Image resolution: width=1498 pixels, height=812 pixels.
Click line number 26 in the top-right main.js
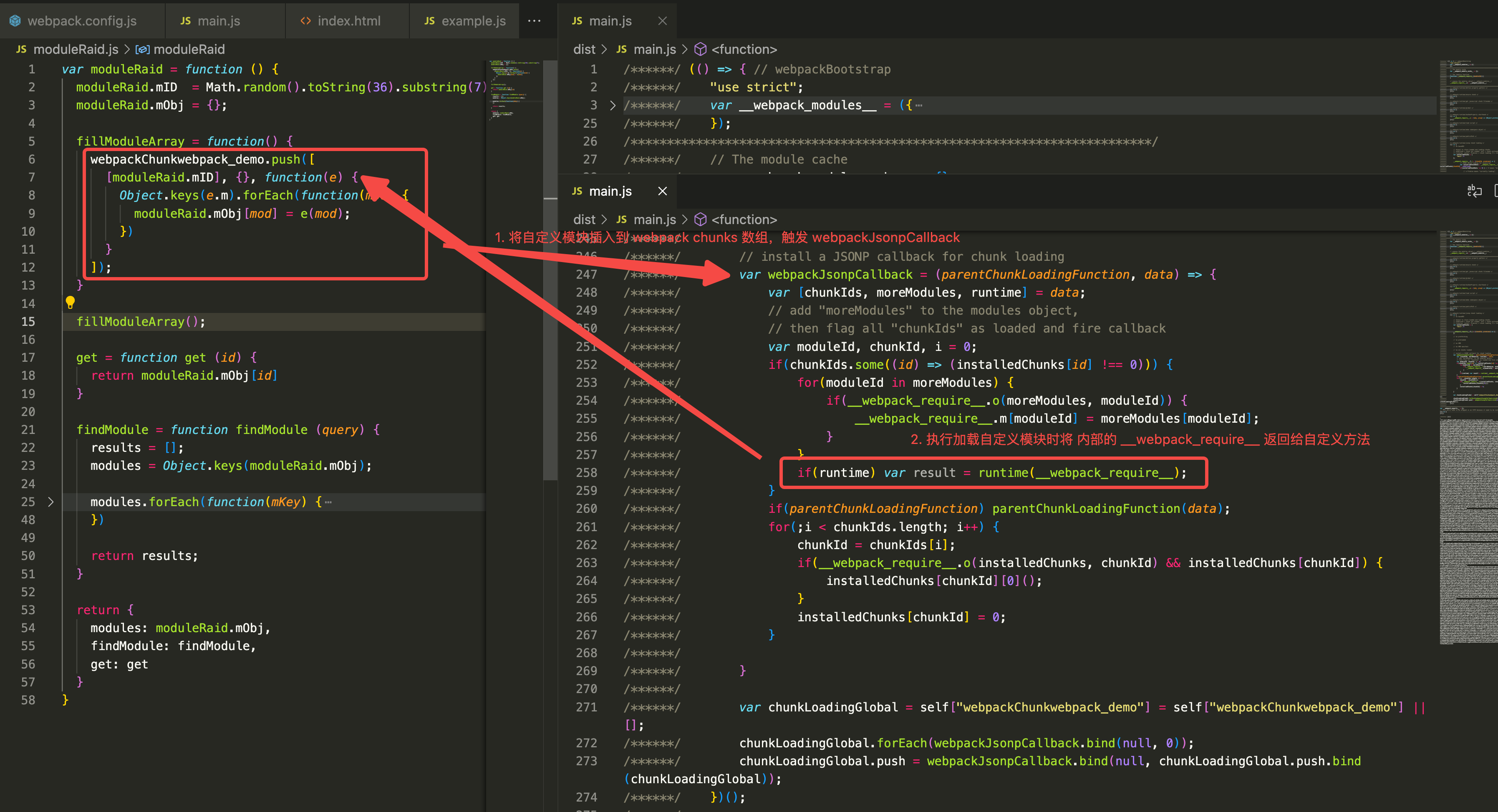(590, 141)
